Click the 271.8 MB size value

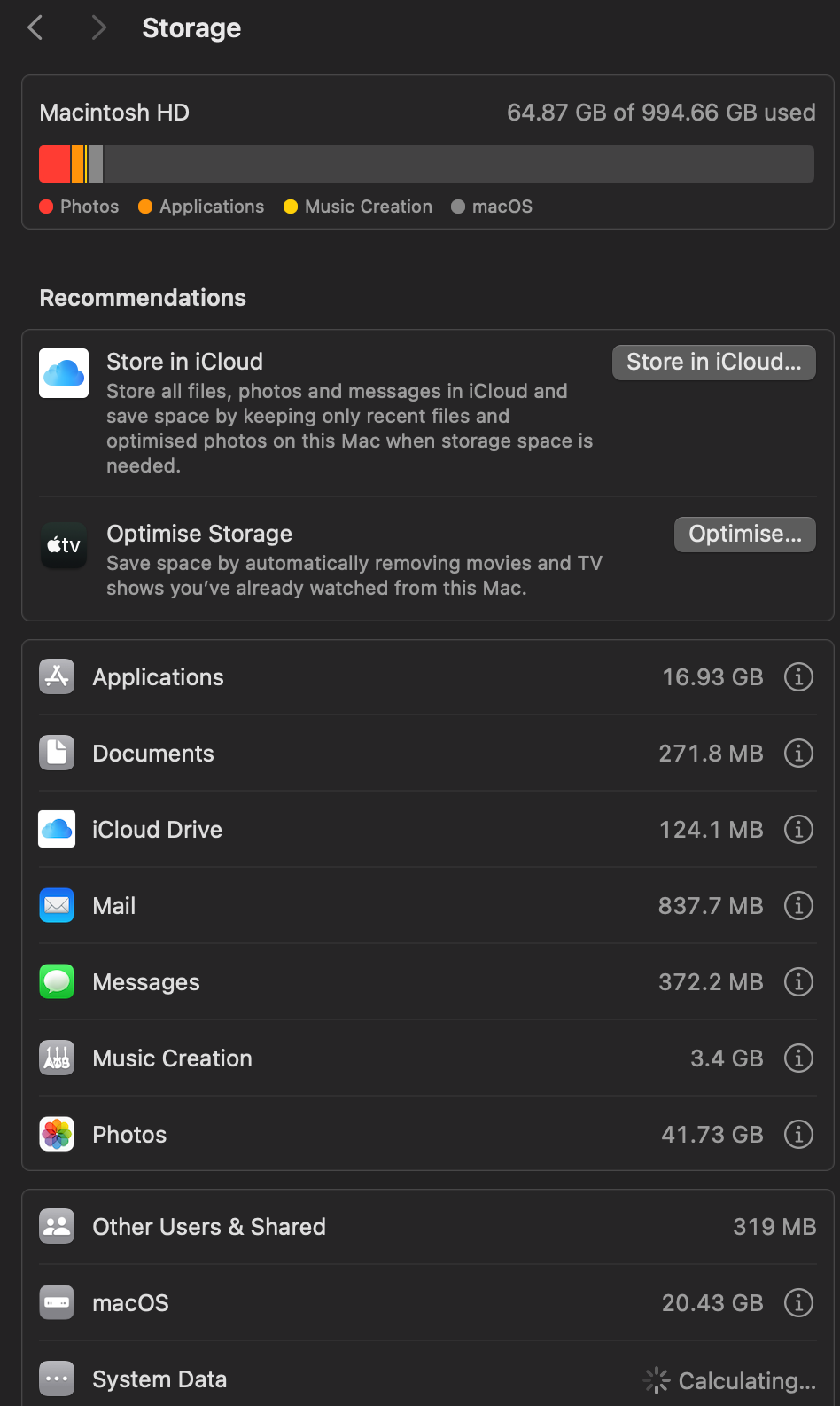tap(711, 754)
